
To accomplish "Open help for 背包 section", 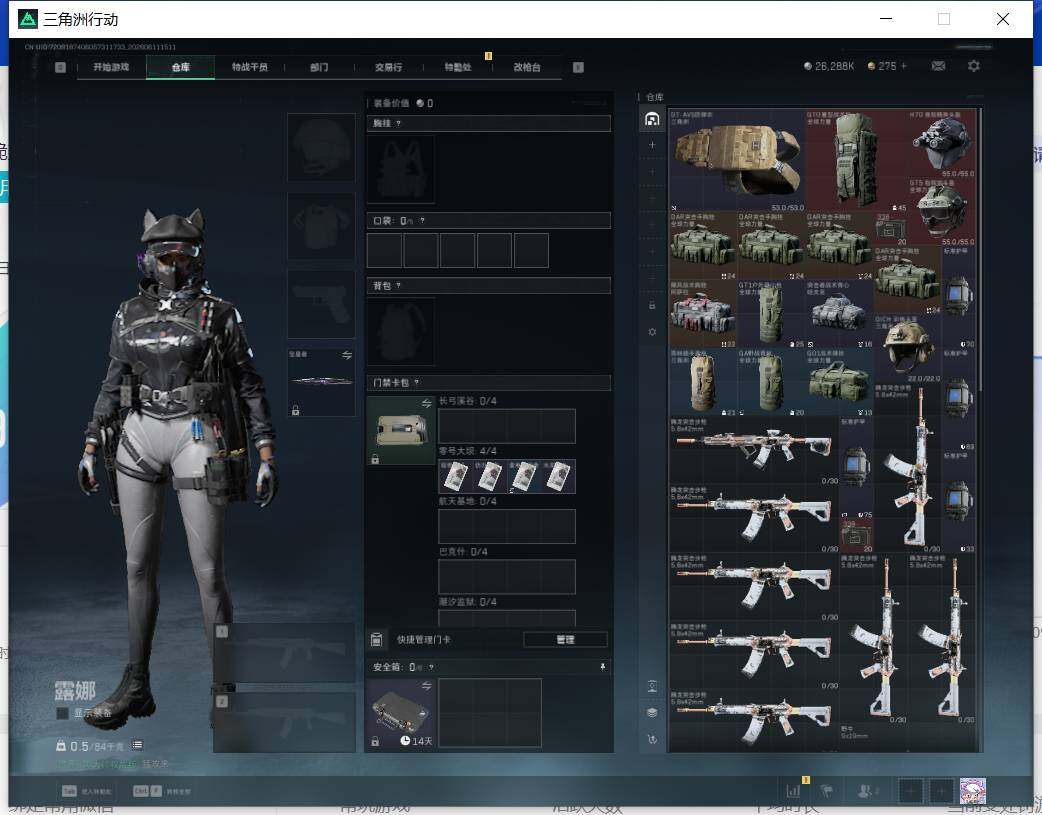I will [398, 286].
